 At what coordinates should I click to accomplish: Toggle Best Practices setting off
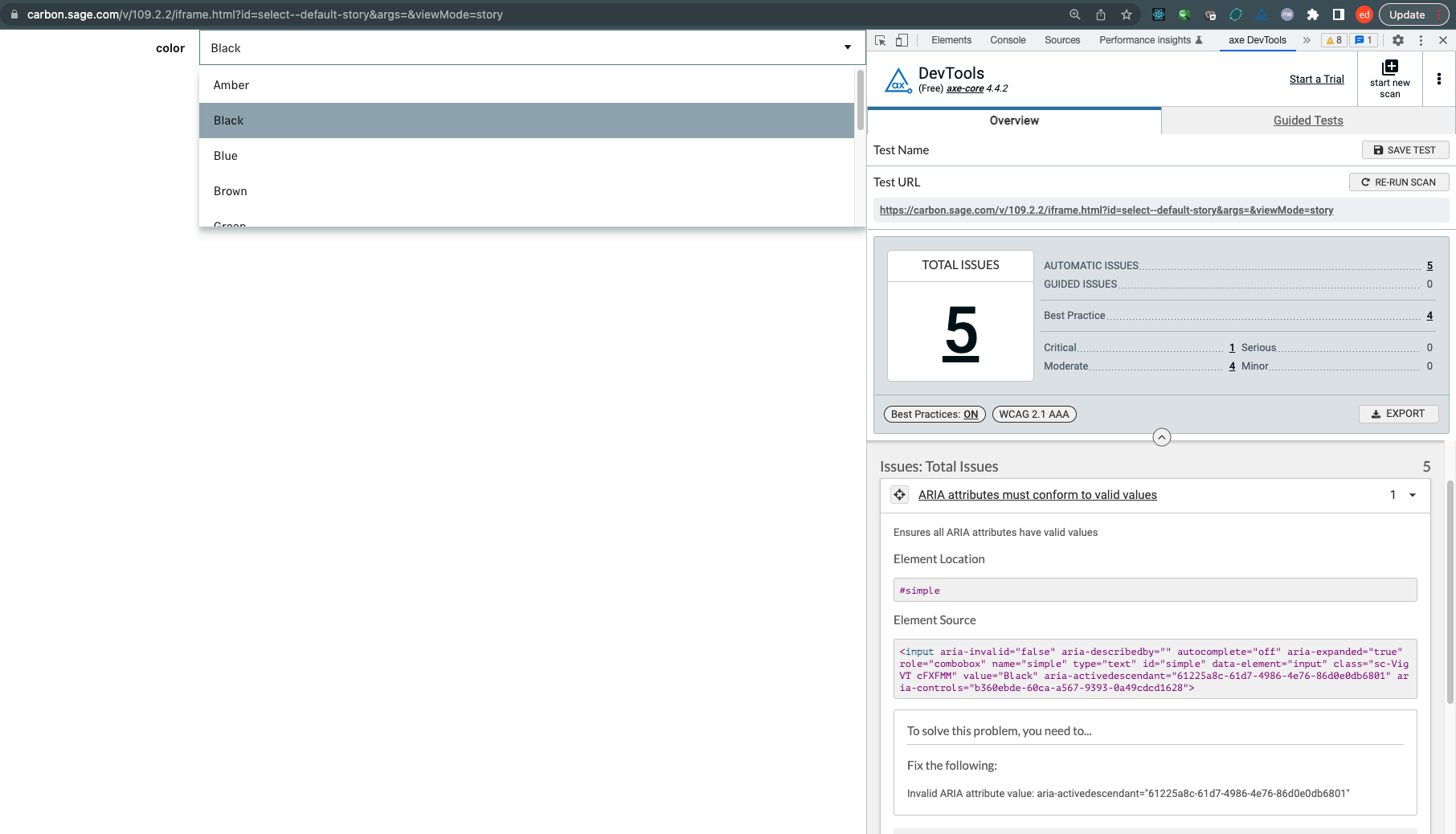pyautogui.click(x=934, y=414)
